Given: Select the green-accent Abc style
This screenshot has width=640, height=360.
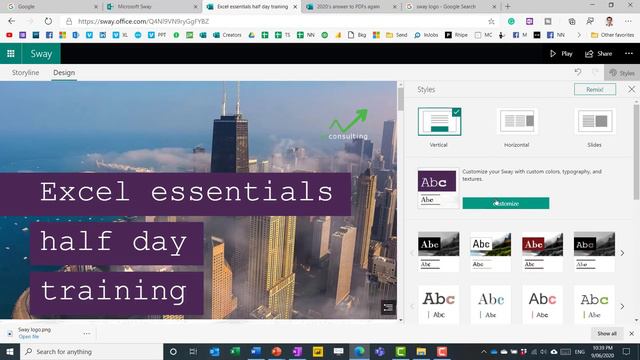Looking at the screenshot, I should [594, 305].
